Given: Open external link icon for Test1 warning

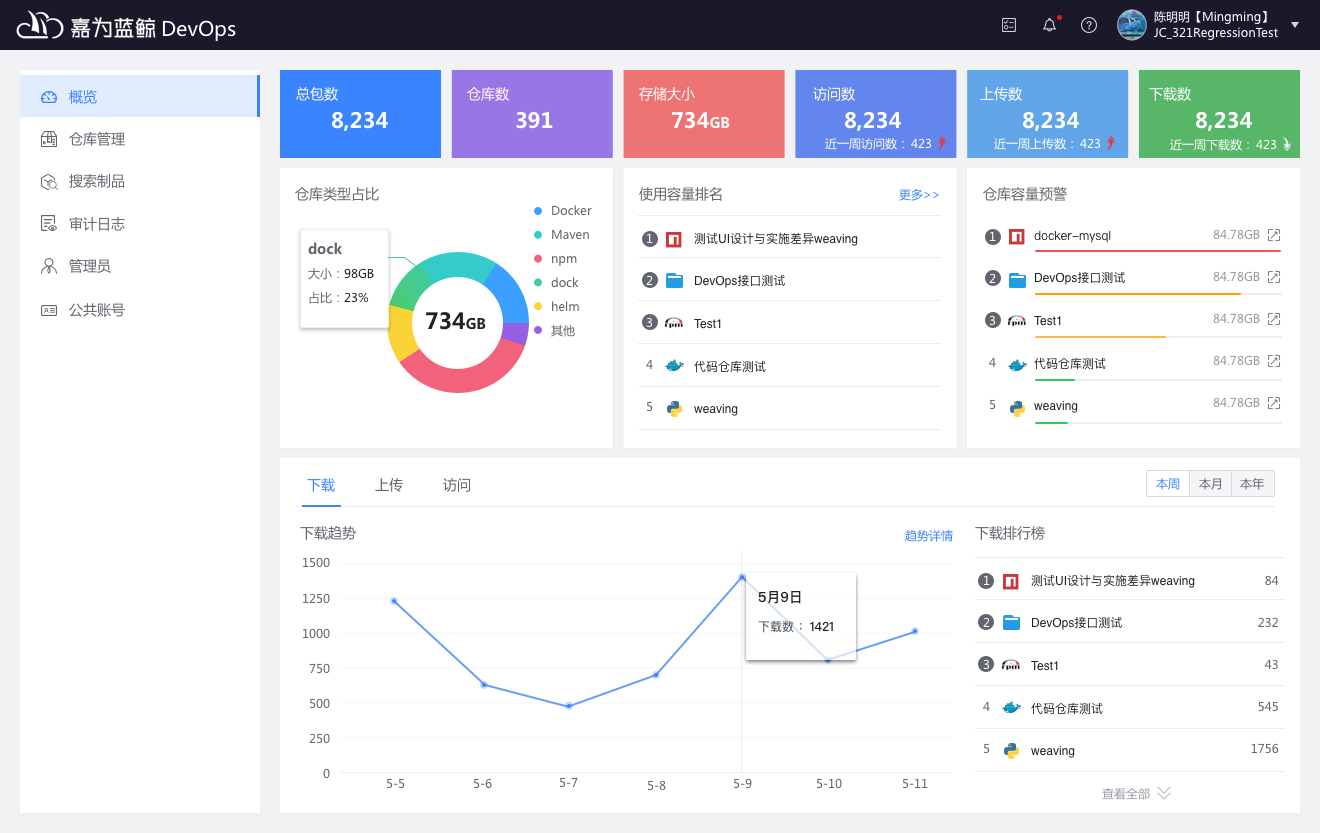Looking at the screenshot, I should (x=1274, y=319).
